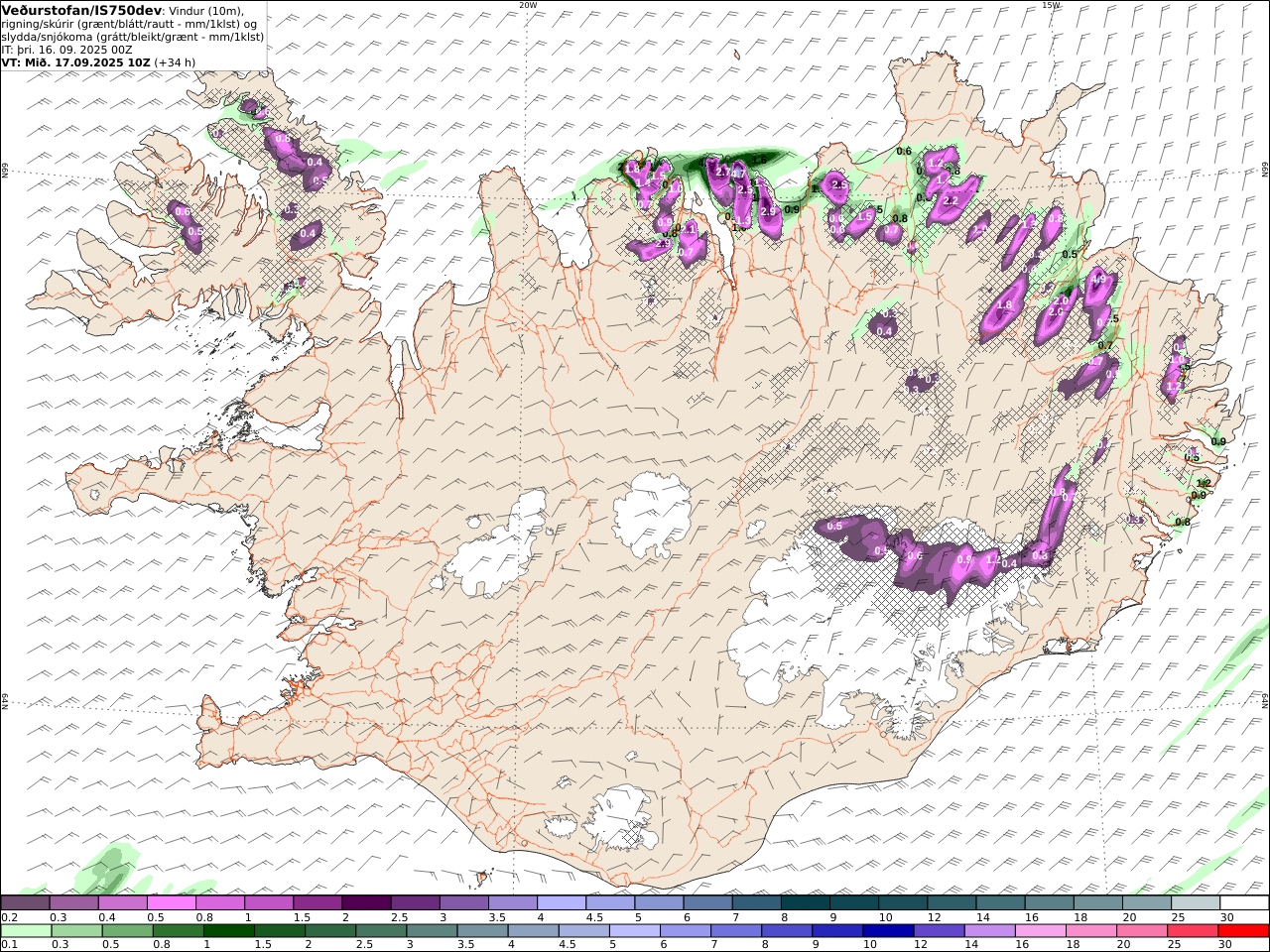The image size is (1270, 952).
Task: Click the bottom-row green swatch labeled 0.3
Action: click(x=76, y=931)
